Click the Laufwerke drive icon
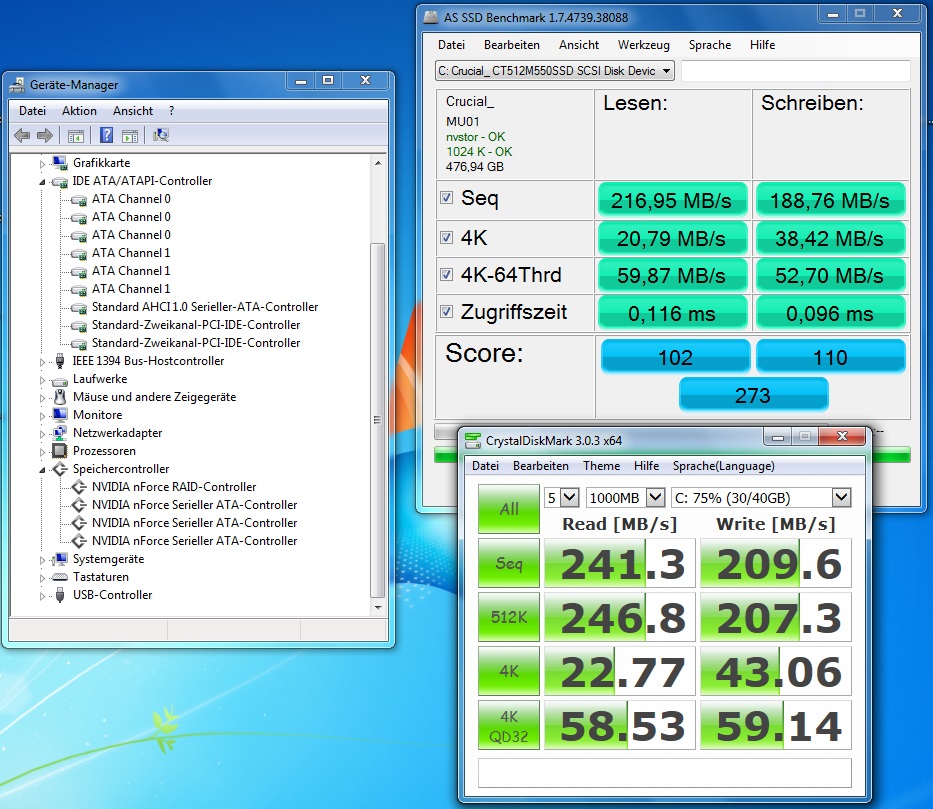Viewport: 933px width, 809px height. [x=60, y=380]
